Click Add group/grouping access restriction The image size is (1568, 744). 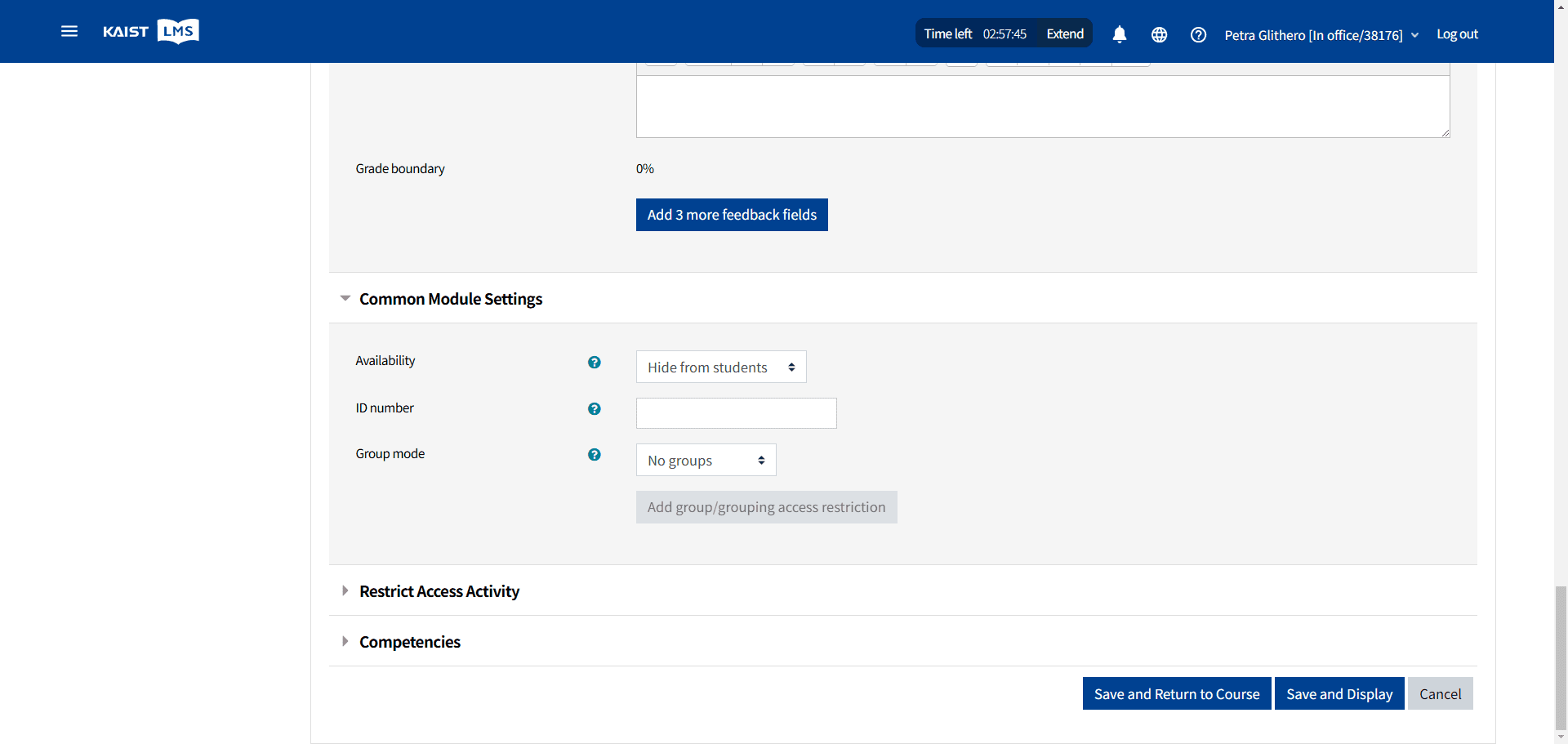coord(767,507)
